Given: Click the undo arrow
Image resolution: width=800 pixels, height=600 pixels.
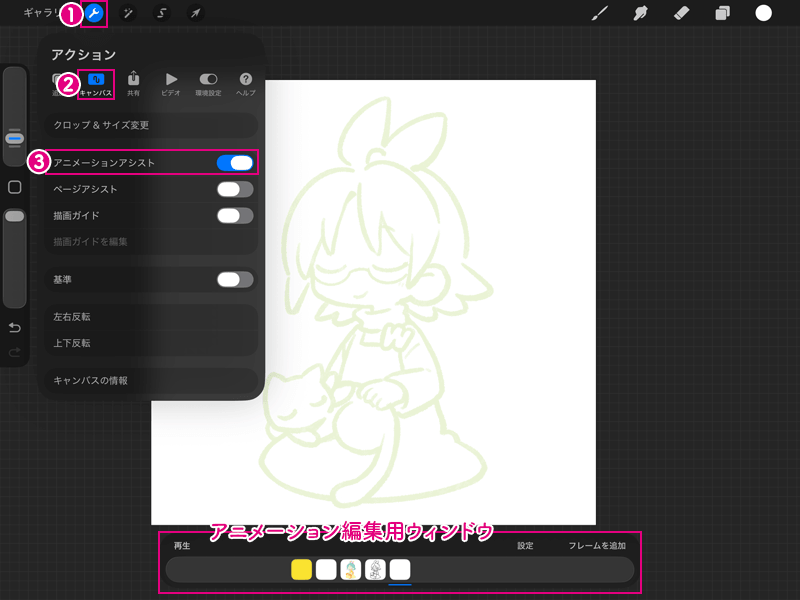Looking at the screenshot, I should [15, 328].
